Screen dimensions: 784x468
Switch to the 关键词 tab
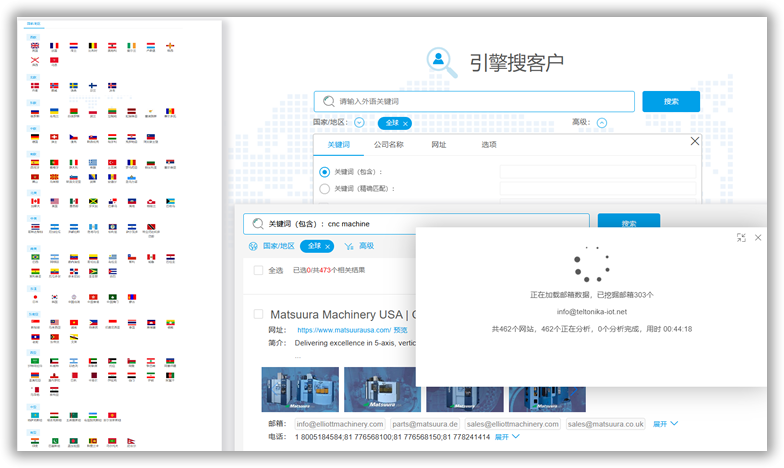338,144
